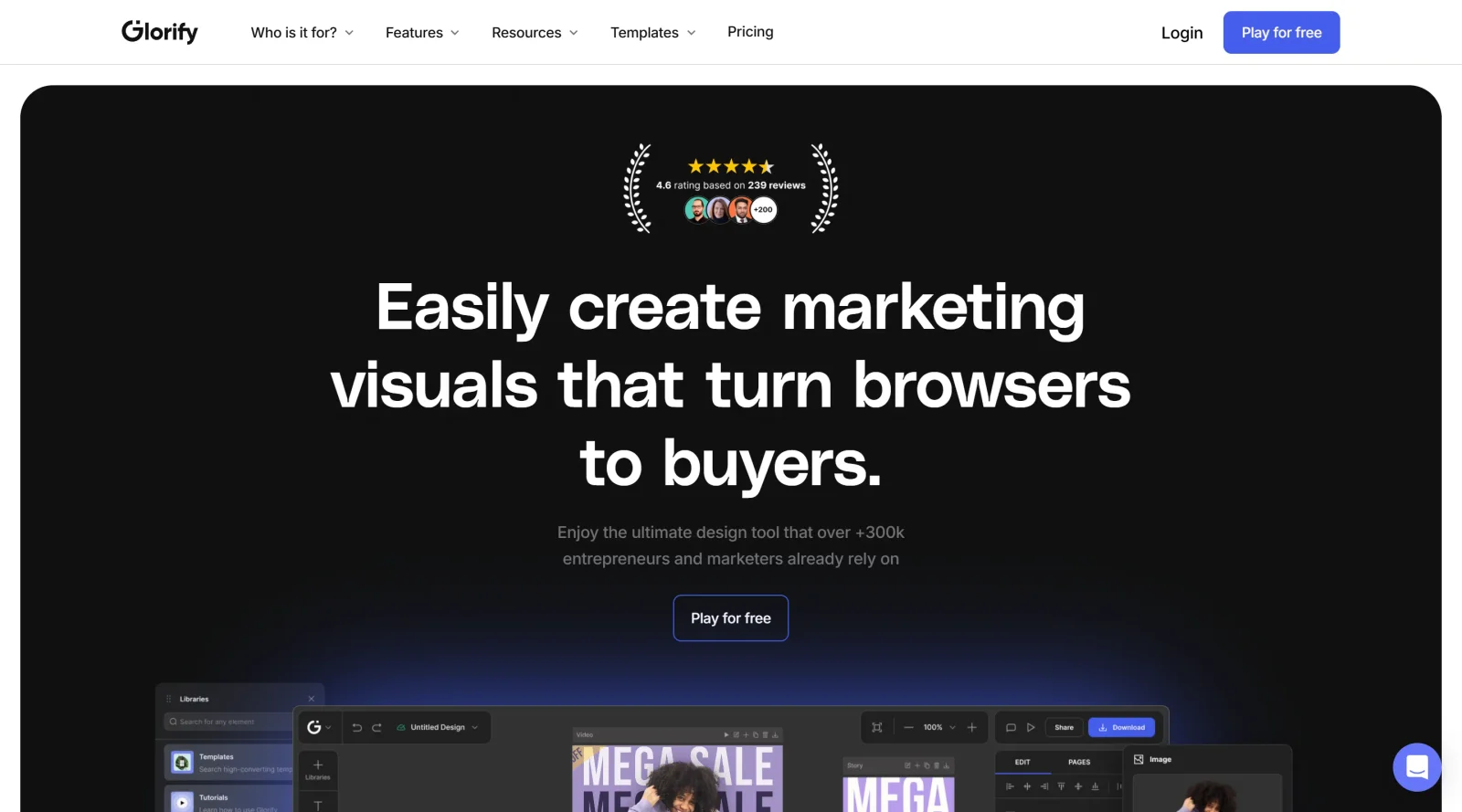The width and height of the screenshot is (1462, 812).
Task: Click the hero Play for free button
Action: (x=731, y=618)
